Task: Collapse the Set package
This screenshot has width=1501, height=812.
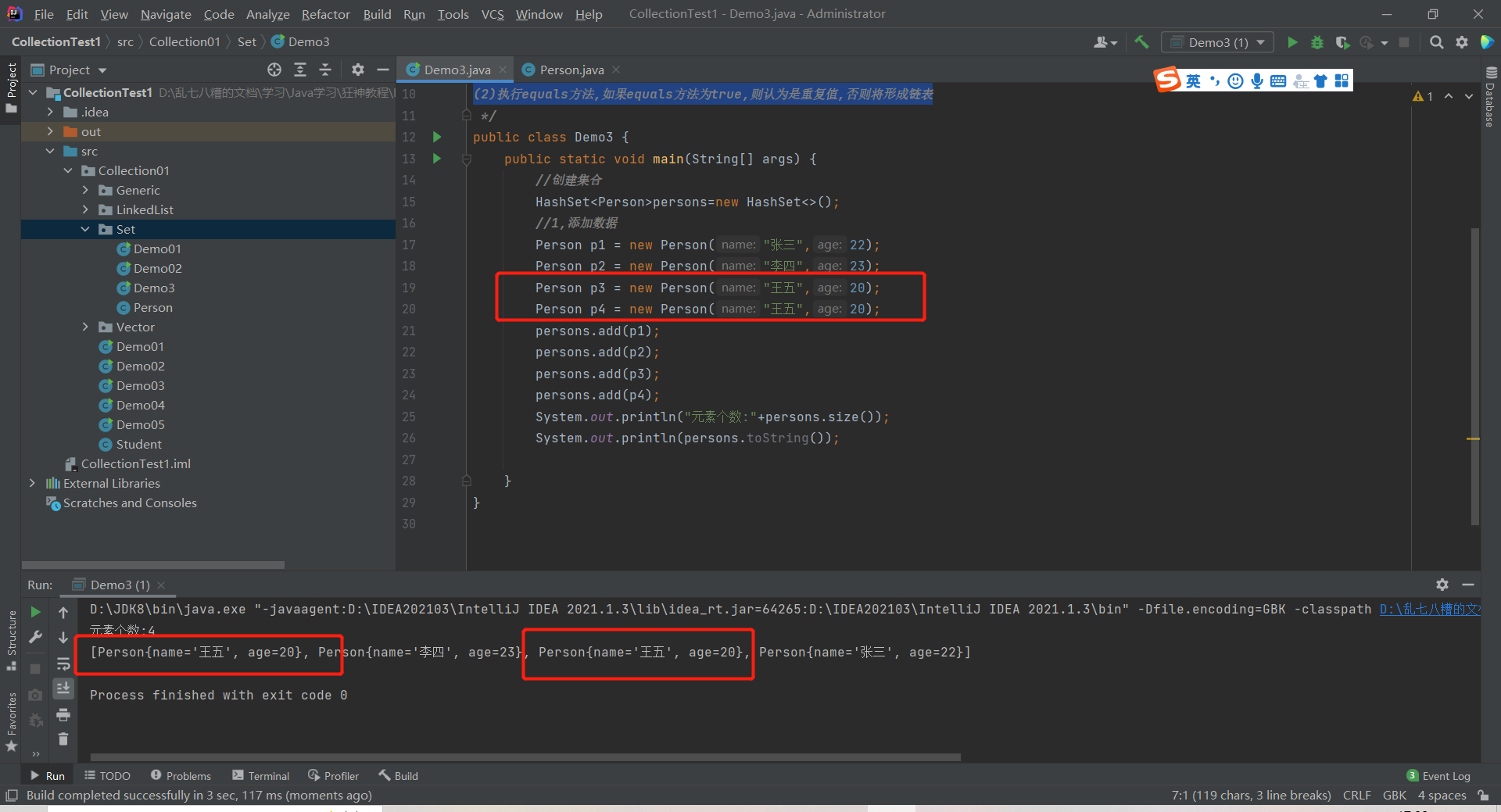Action: (x=85, y=229)
